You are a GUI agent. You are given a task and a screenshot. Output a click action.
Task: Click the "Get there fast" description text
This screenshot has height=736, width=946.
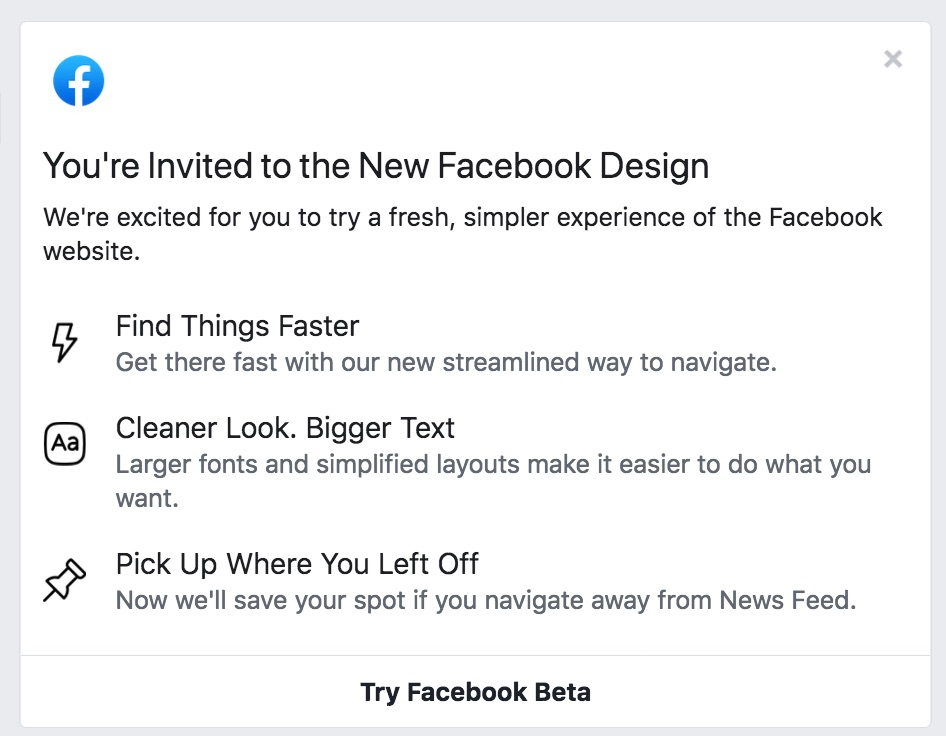coord(446,361)
